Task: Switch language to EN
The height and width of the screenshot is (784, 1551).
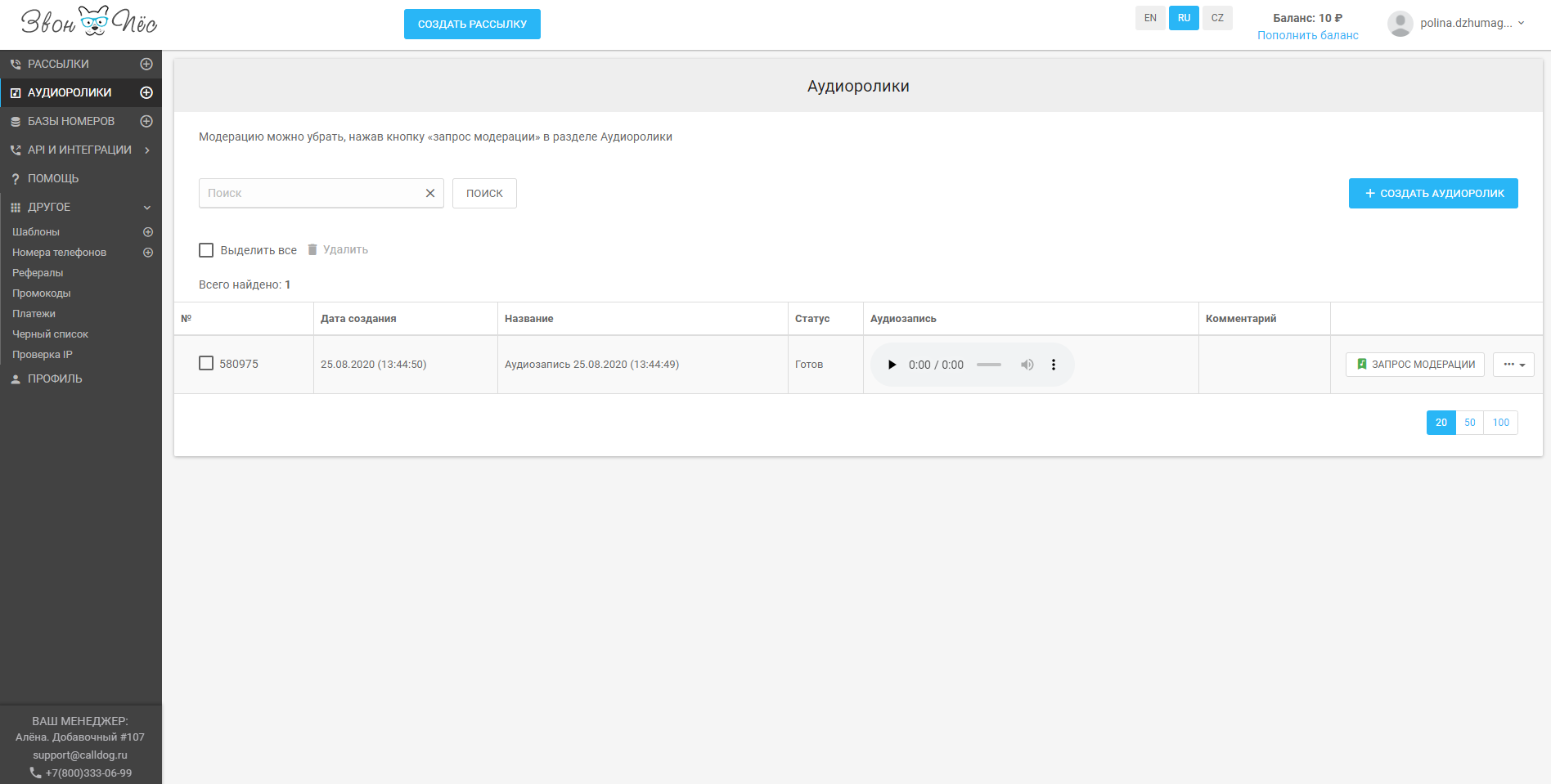Action: (x=1150, y=18)
